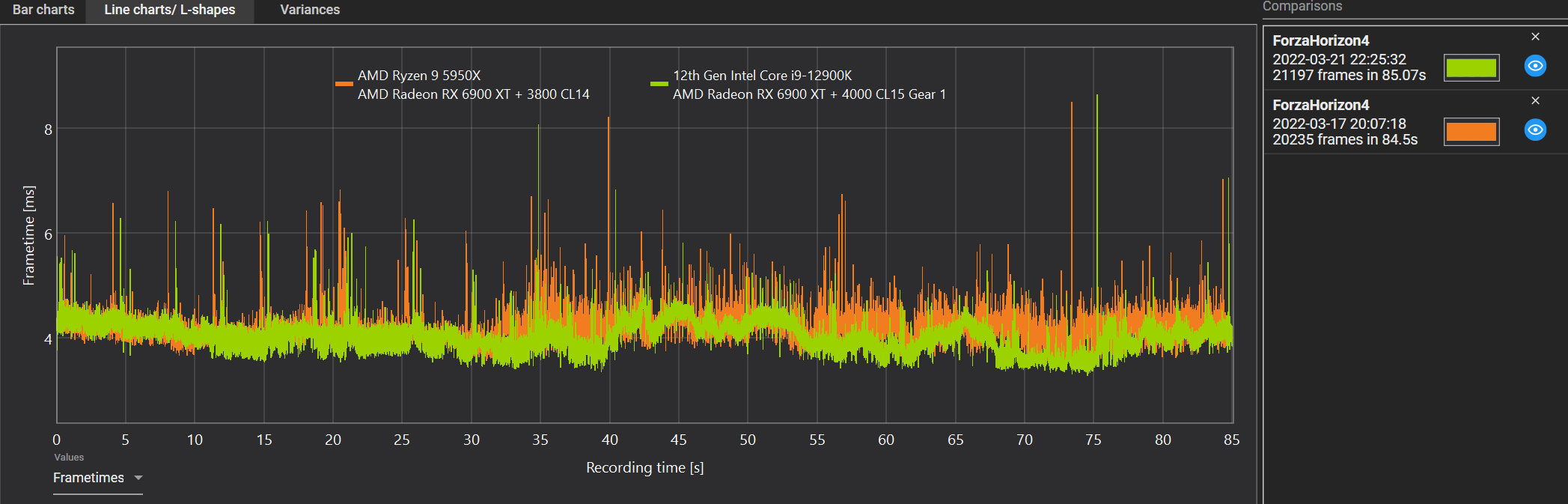Toggle visibility of the 2022-03-21 ForzaHorizon4 record
Screen dimensions: 1568x504
1534,66
